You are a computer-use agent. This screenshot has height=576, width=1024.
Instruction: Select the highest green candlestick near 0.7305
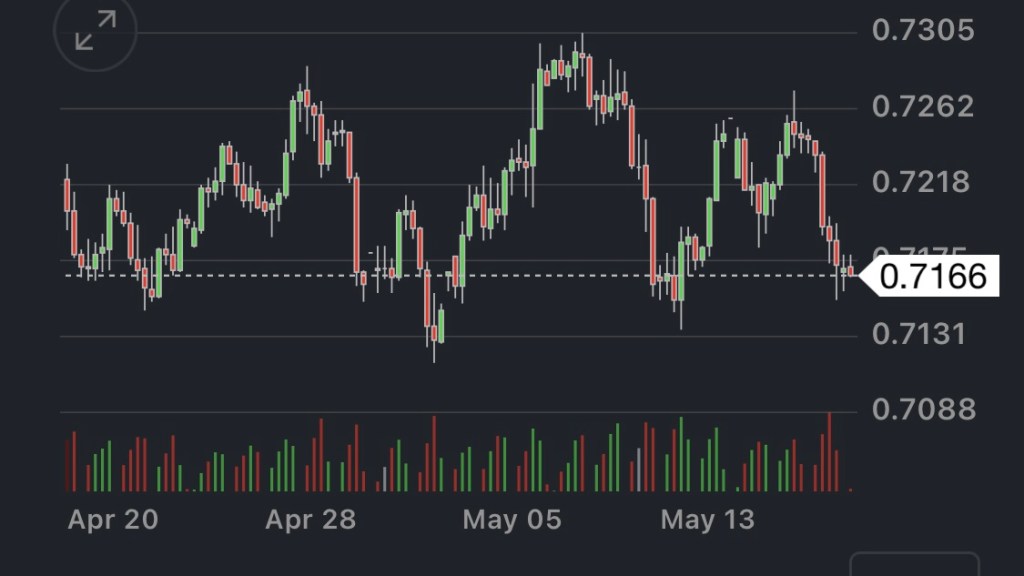[577, 58]
